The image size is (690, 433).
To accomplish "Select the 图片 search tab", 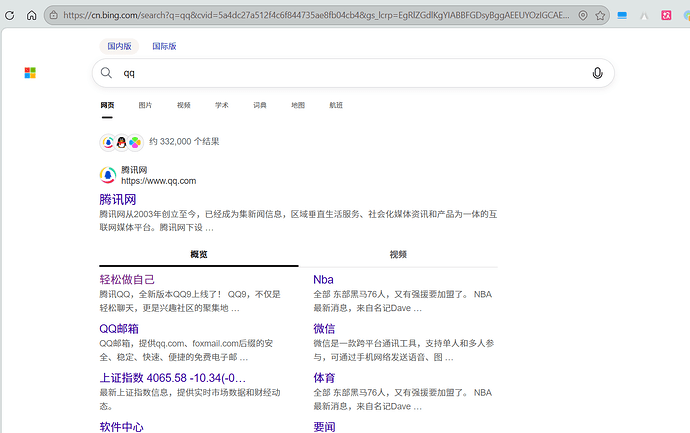I will tap(145, 105).
